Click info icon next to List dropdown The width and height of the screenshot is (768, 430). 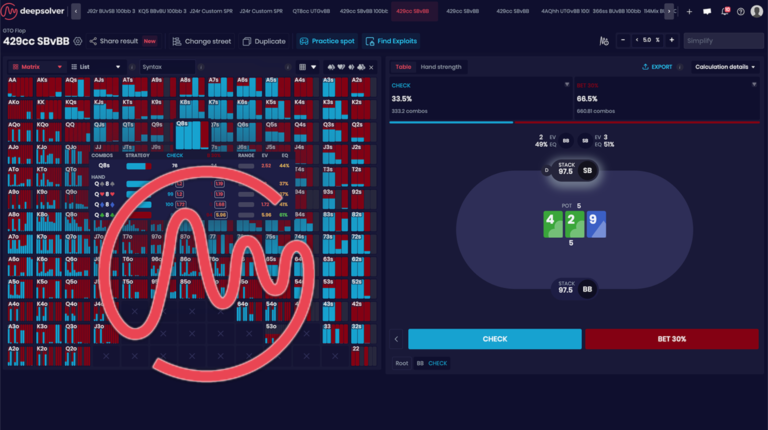[132, 67]
